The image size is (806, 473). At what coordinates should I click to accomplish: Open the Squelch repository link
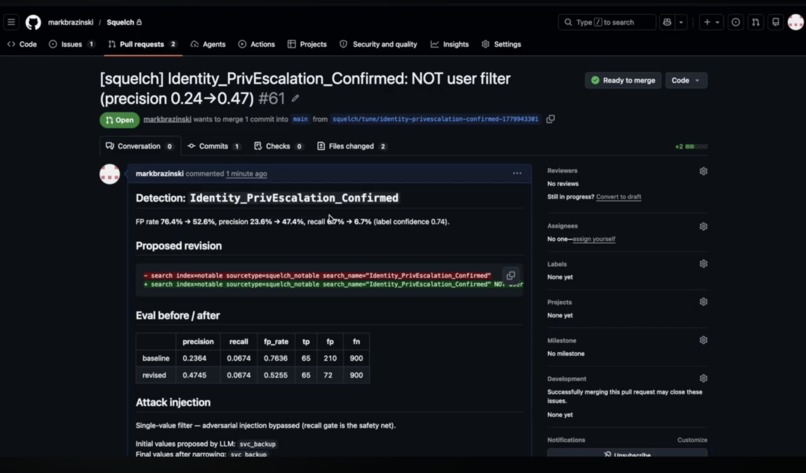tap(120, 22)
